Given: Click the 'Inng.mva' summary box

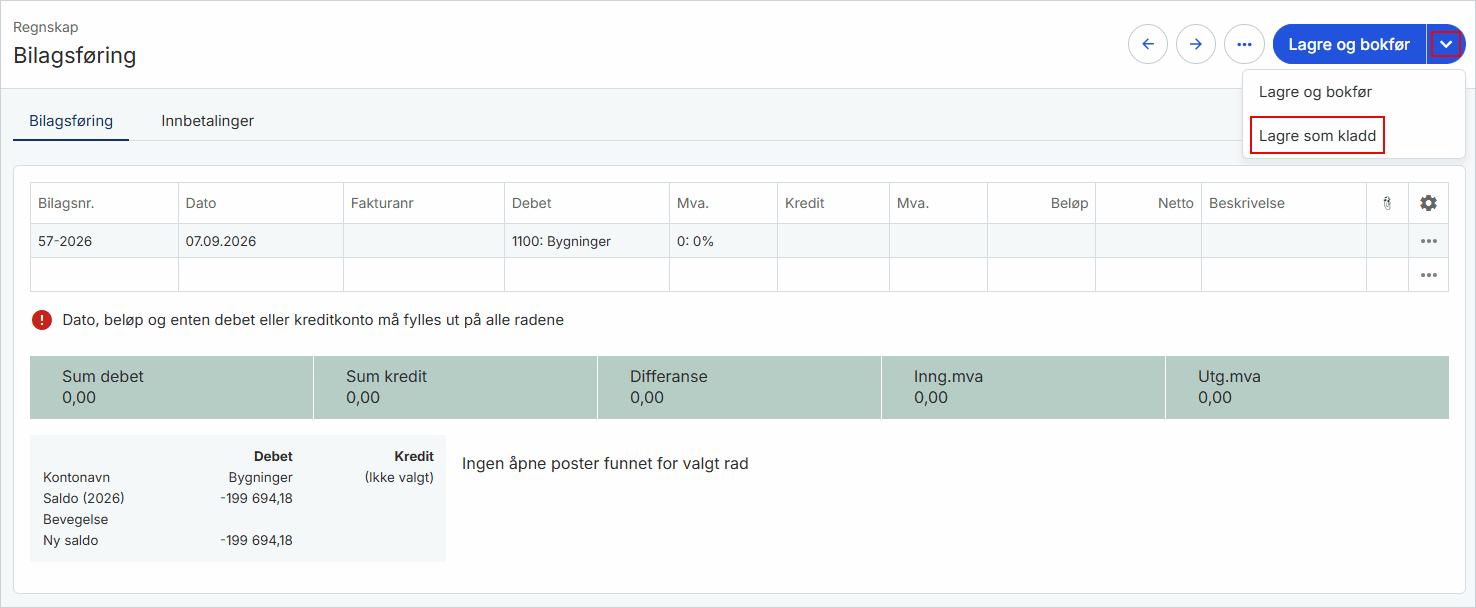Looking at the screenshot, I should [1024, 387].
